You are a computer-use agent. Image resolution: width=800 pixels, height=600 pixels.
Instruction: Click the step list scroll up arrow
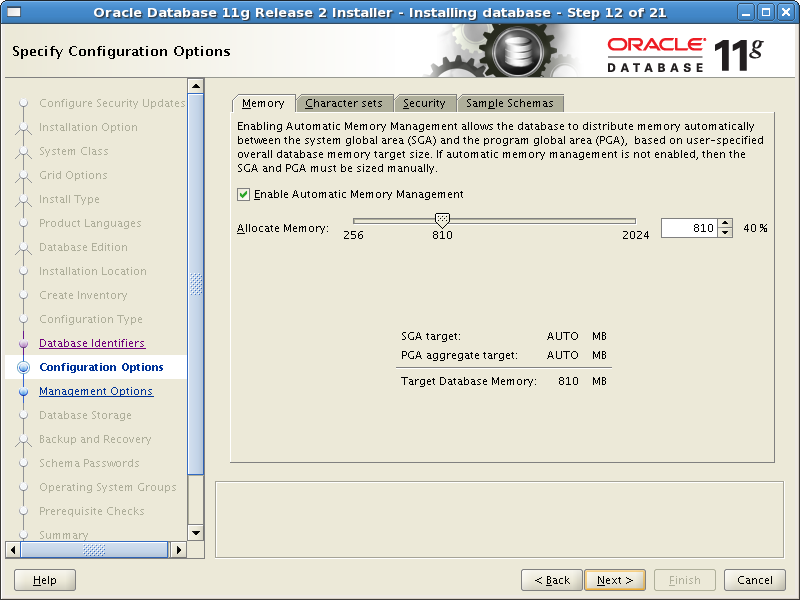click(196, 86)
